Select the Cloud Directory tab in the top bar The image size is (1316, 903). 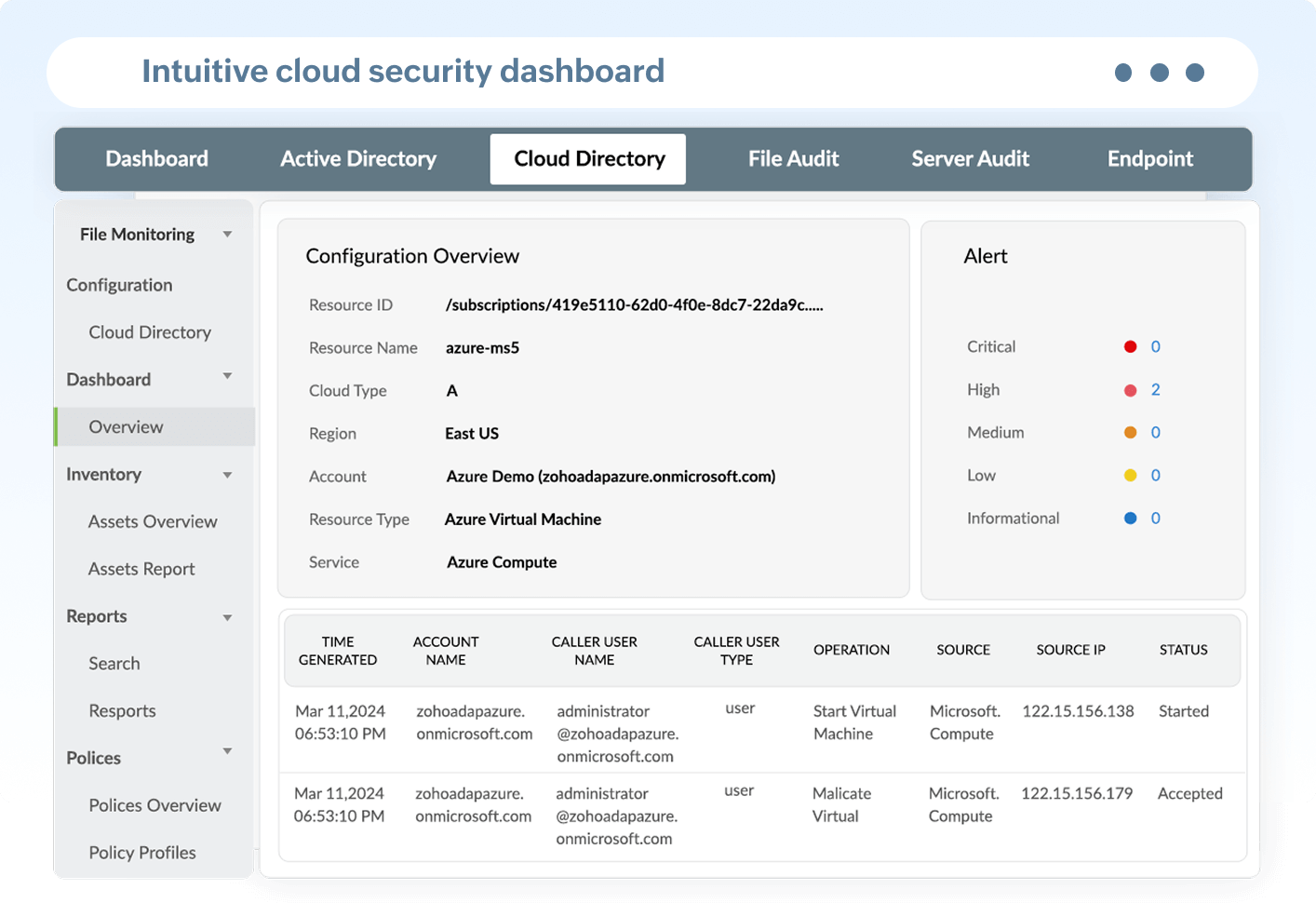click(x=588, y=159)
